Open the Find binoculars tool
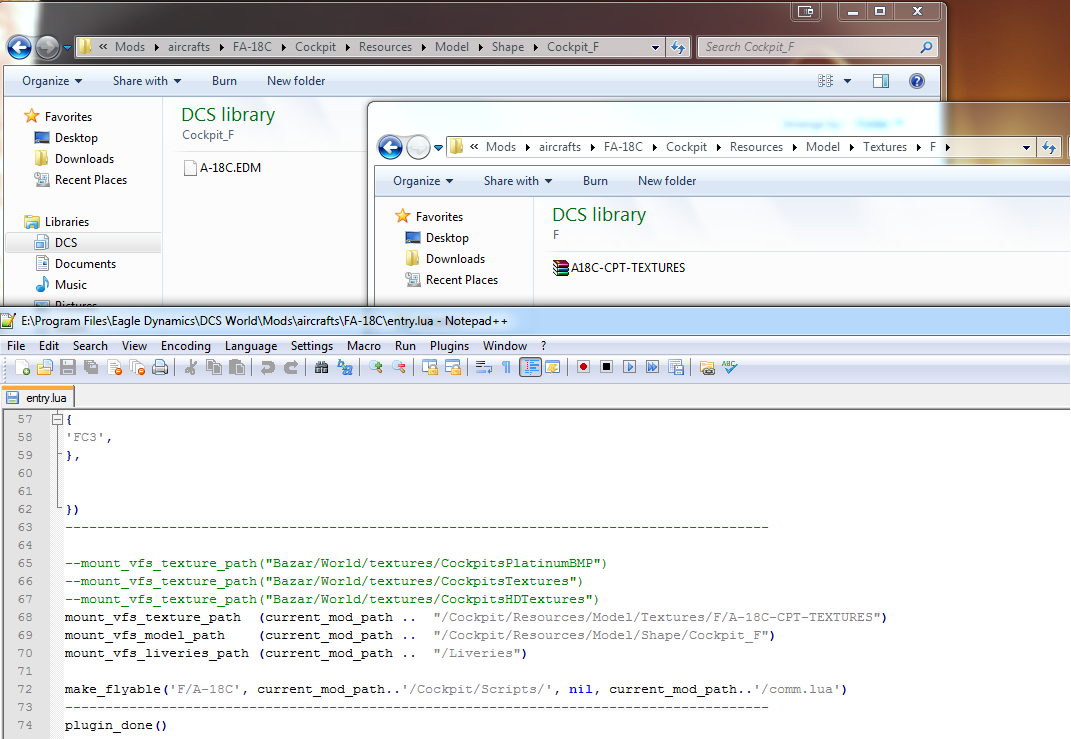This screenshot has width=1071, height=739. click(322, 367)
